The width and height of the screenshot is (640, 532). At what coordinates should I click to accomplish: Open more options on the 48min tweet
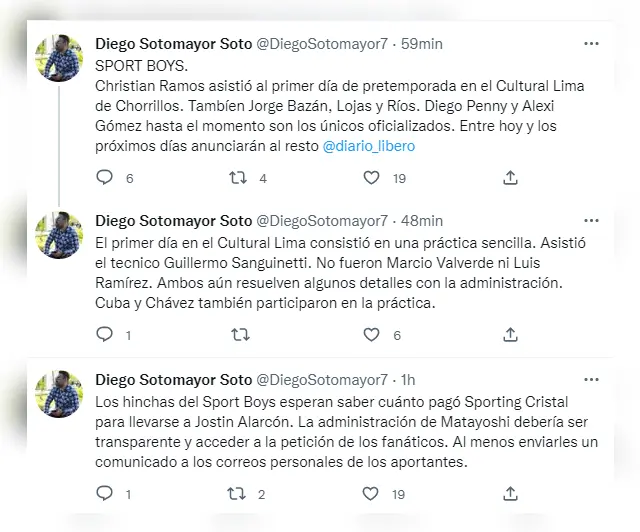click(x=592, y=220)
